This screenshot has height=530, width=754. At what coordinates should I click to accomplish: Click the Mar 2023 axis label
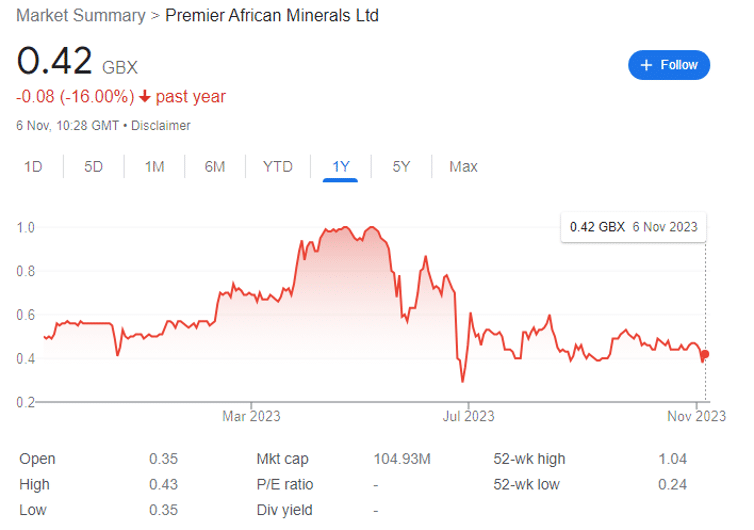coord(251,416)
